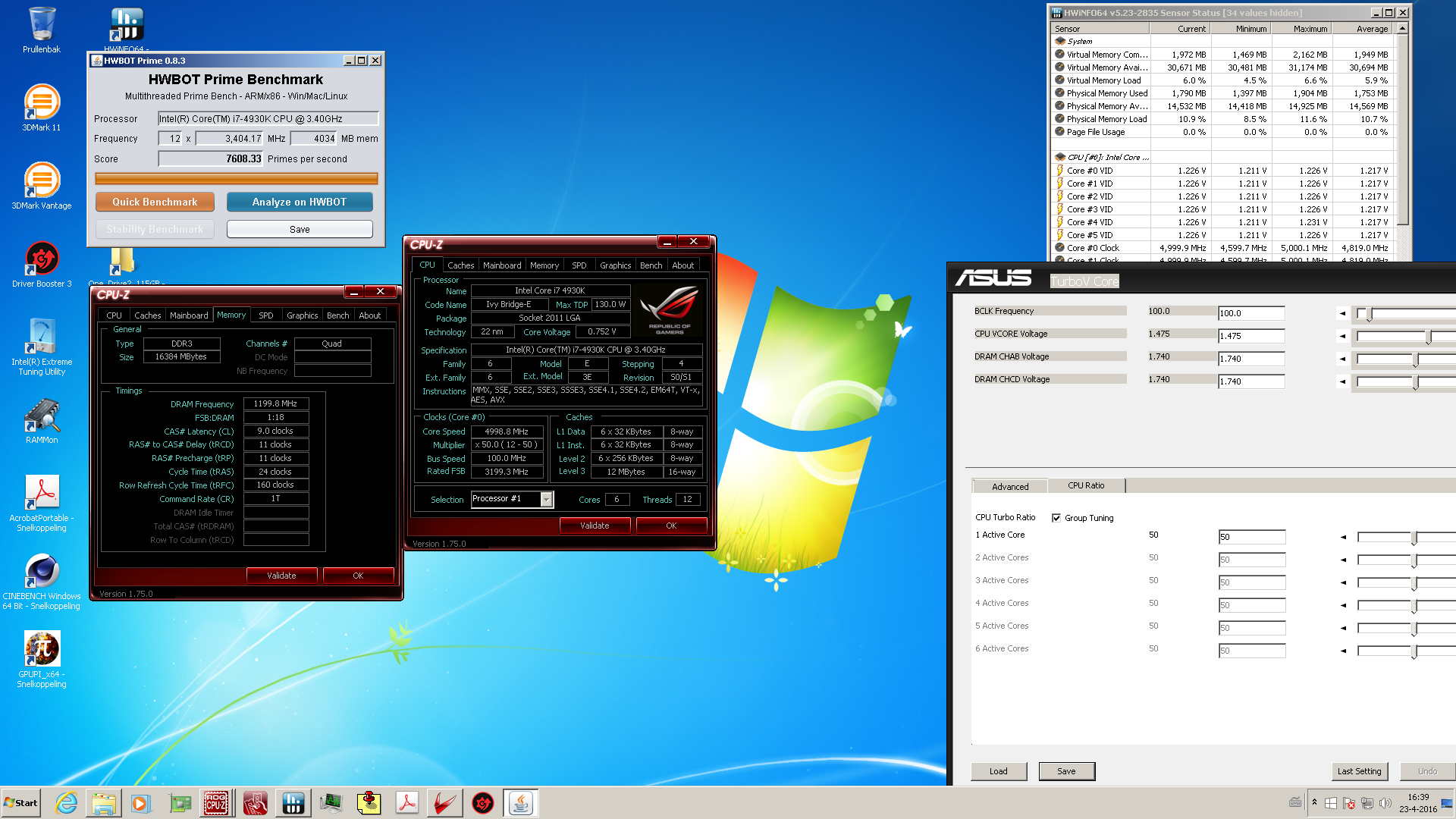
Task: Click the left arrow beside DRAM CHAB Voltage slider
Action: click(1342, 359)
